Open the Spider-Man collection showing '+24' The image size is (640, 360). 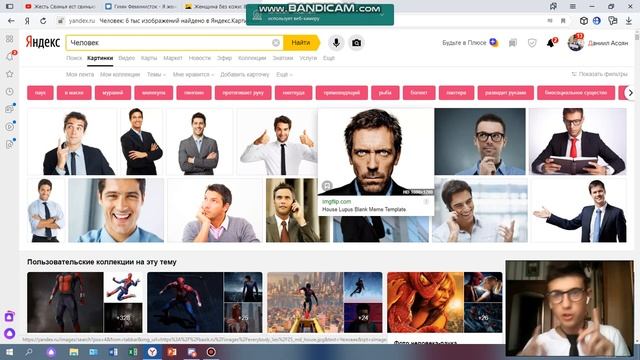(324, 302)
